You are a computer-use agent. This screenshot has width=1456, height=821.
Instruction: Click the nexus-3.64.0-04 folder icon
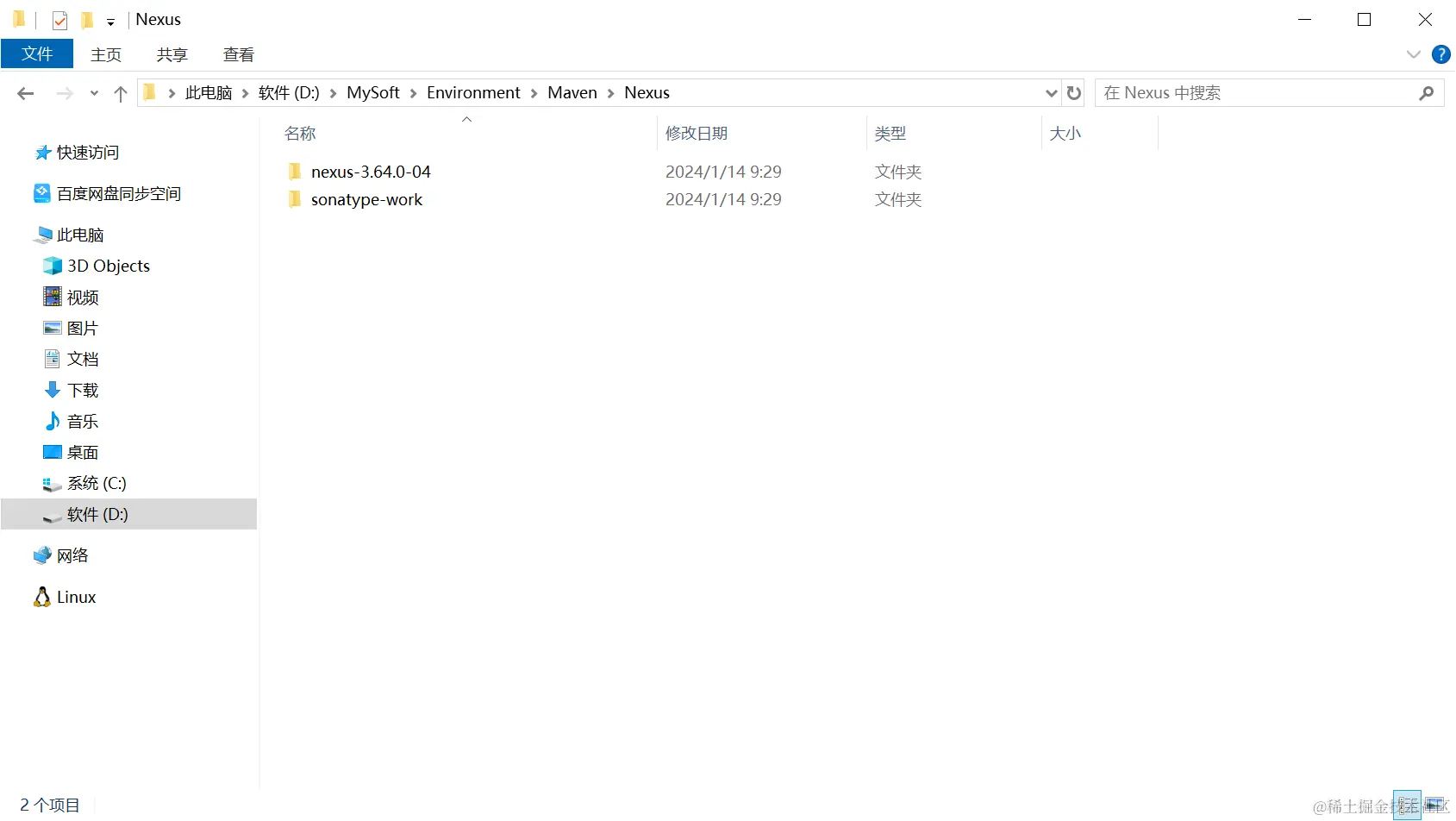[x=295, y=172]
